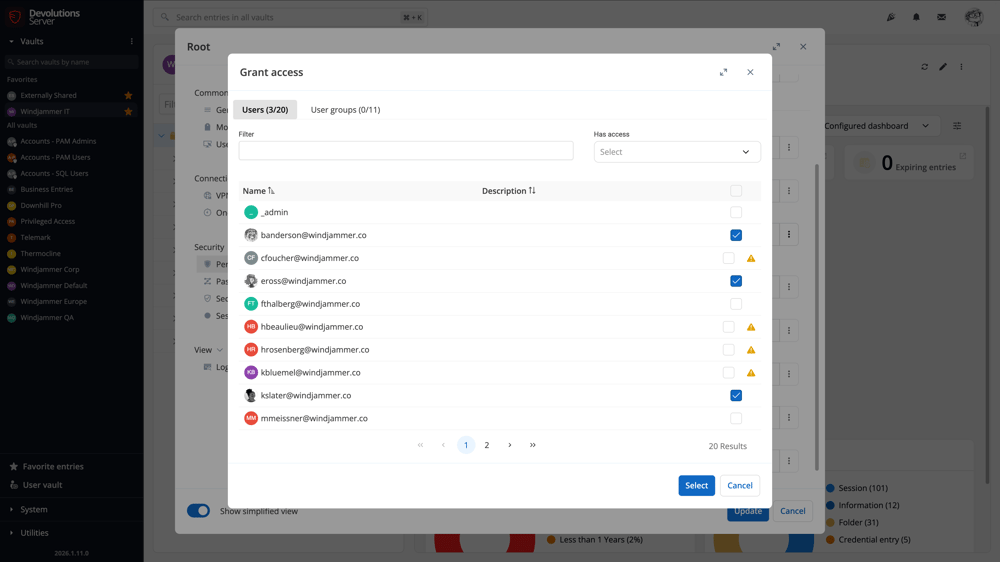Click the 20 Results count text
Viewport: 1000px width, 562px height.
coord(728,446)
